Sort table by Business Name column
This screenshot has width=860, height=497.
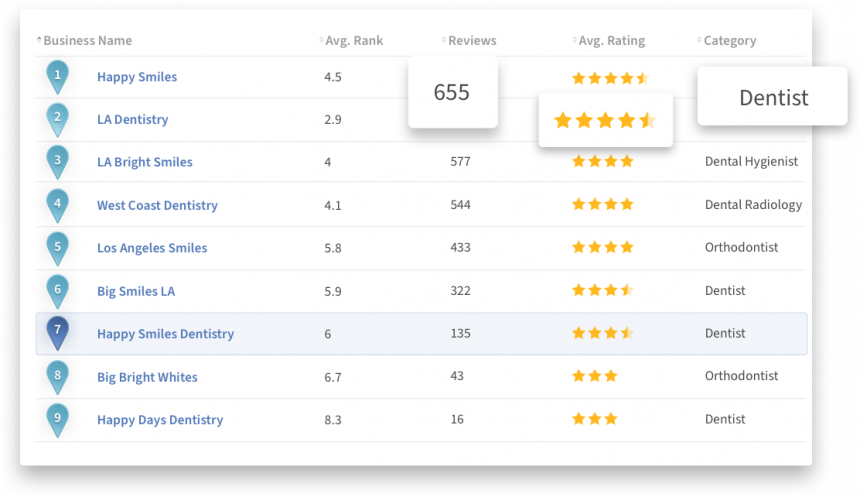87,41
